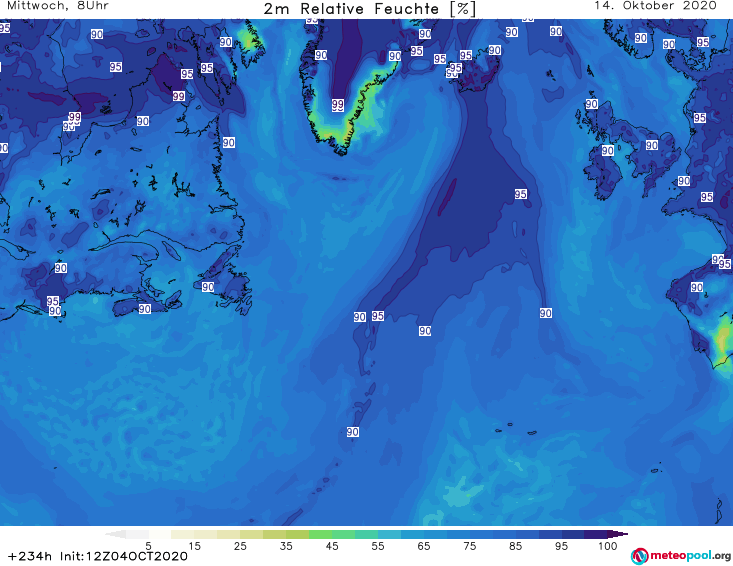Click the '90' contour label on Newfoundland's west coast

click(208, 287)
